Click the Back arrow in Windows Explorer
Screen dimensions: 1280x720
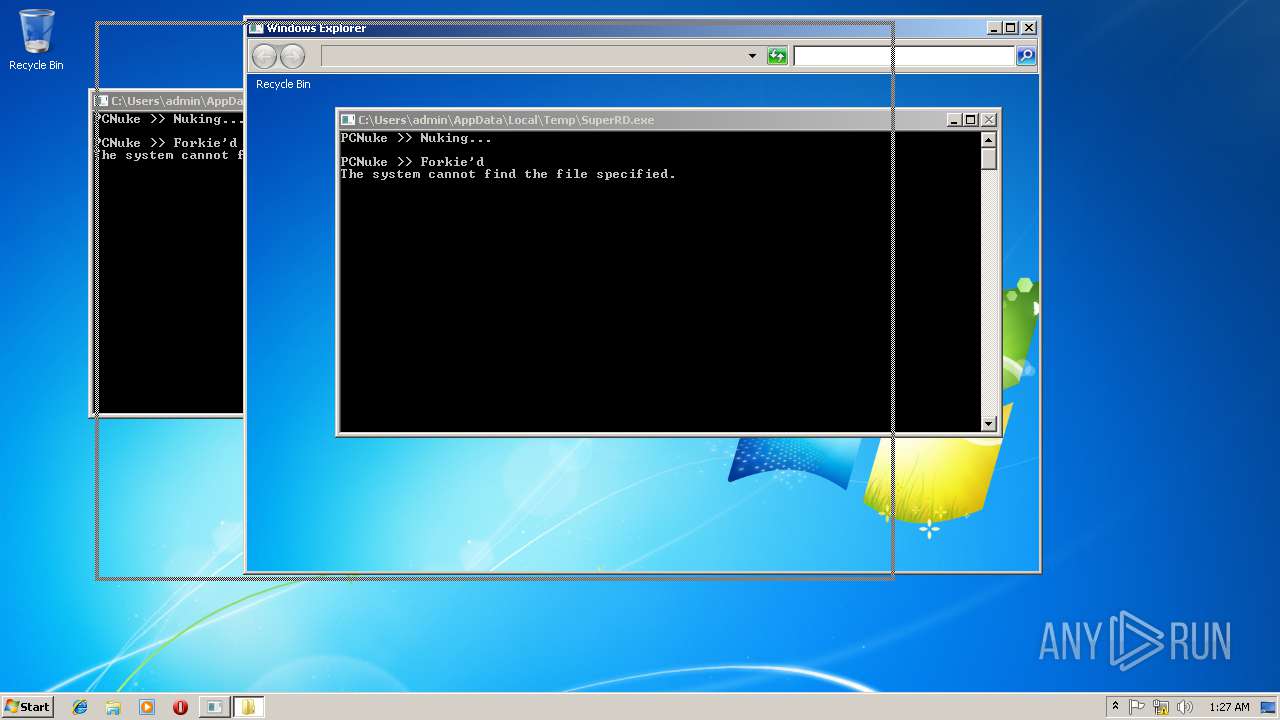click(264, 56)
